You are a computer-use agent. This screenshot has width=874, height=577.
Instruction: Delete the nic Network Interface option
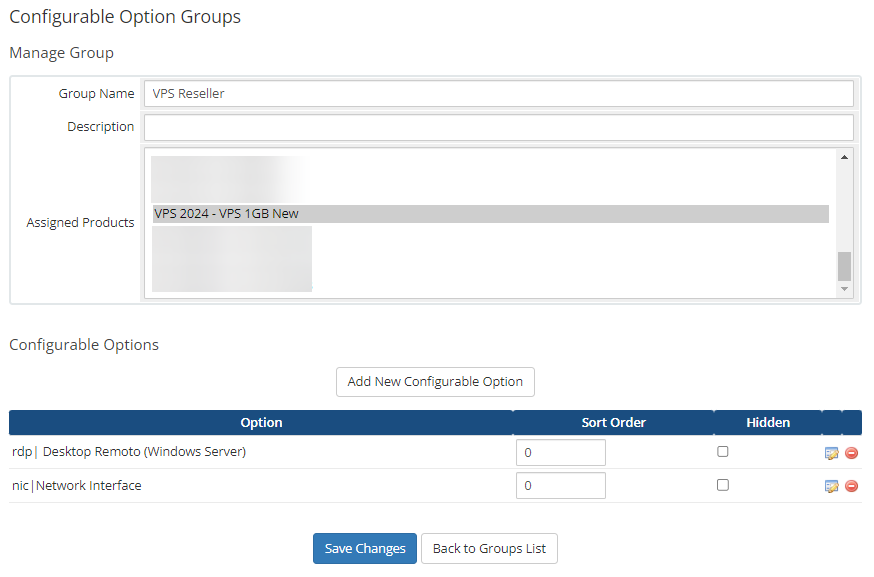point(851,486)
